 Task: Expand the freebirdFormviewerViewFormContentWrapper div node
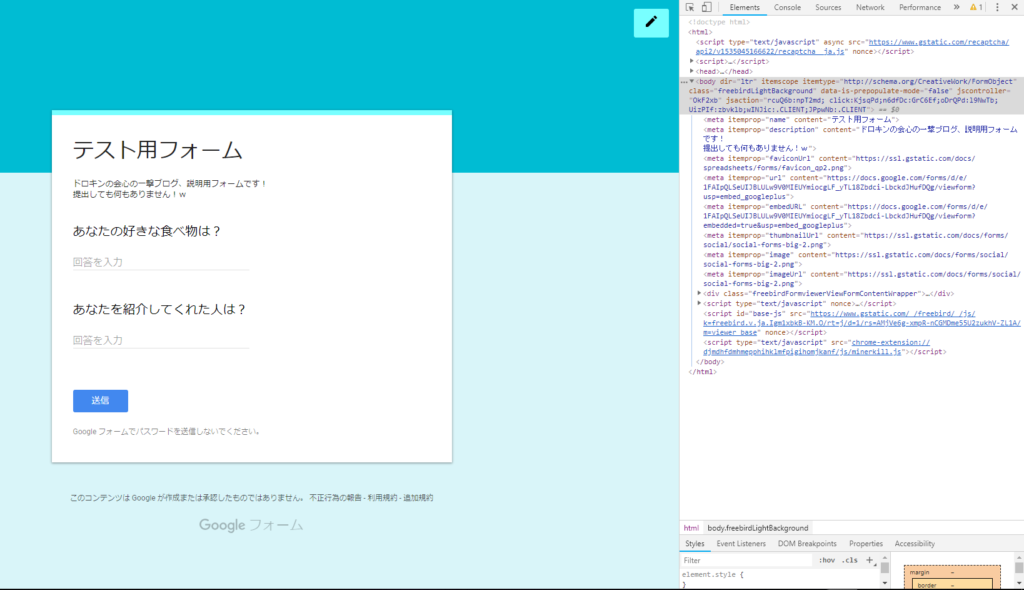(699, 293)
